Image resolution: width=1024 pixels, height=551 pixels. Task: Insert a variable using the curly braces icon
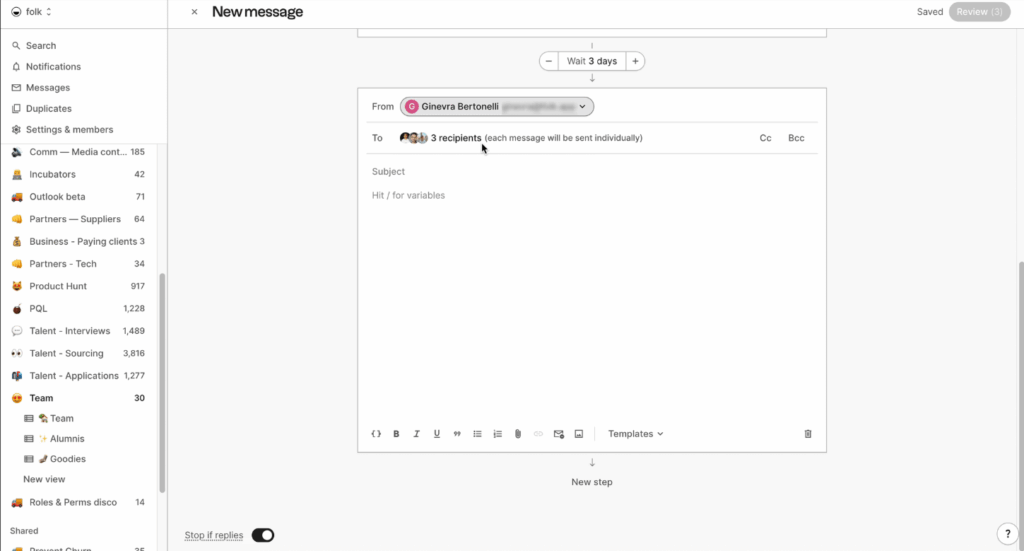pos(376,434)
